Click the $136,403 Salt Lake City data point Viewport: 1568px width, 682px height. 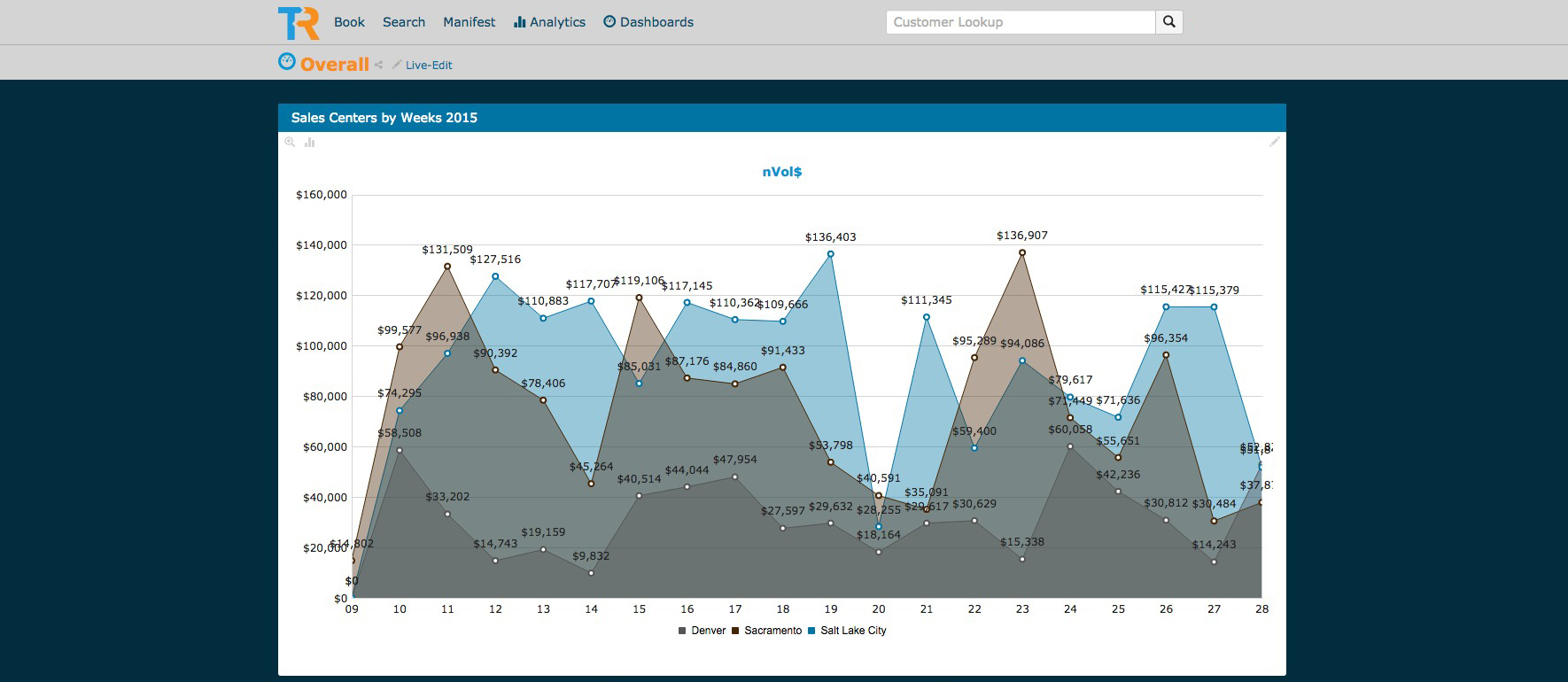tap(831, 254)
